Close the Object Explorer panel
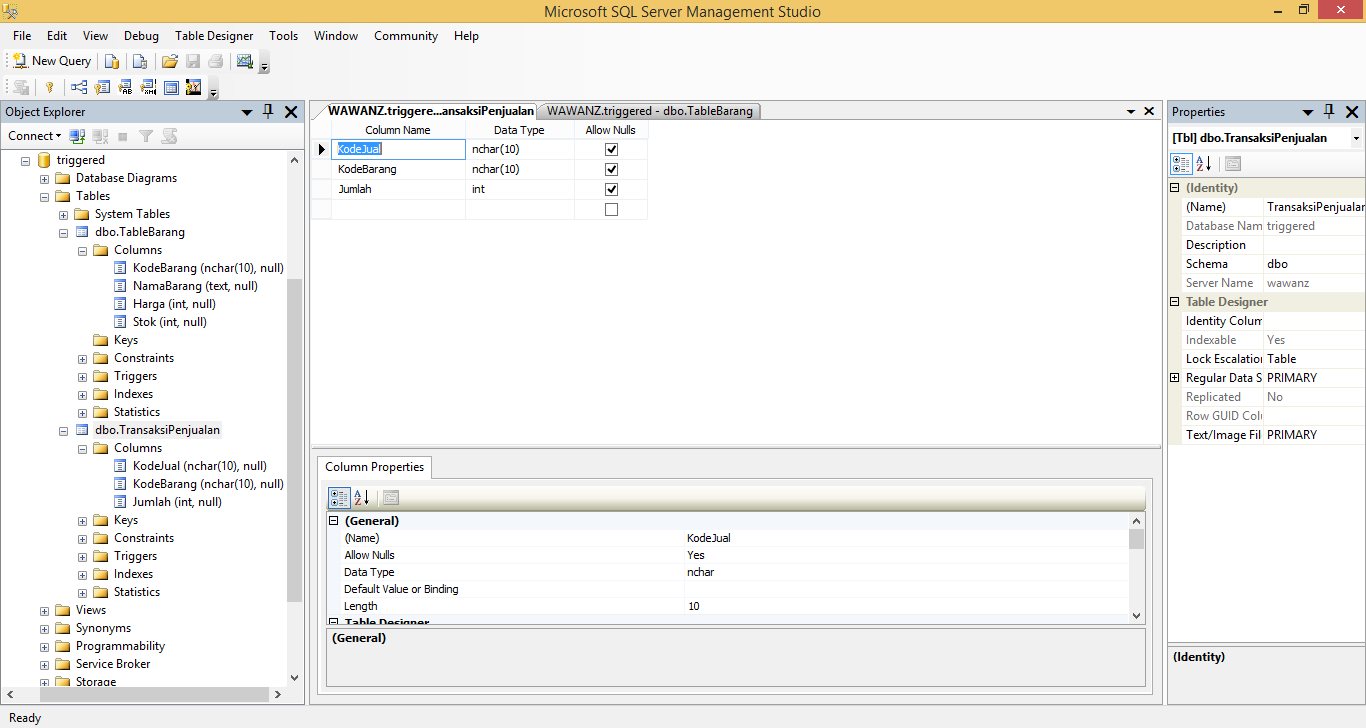Screen dimensions: 1366x728 [x=291, y=112]
